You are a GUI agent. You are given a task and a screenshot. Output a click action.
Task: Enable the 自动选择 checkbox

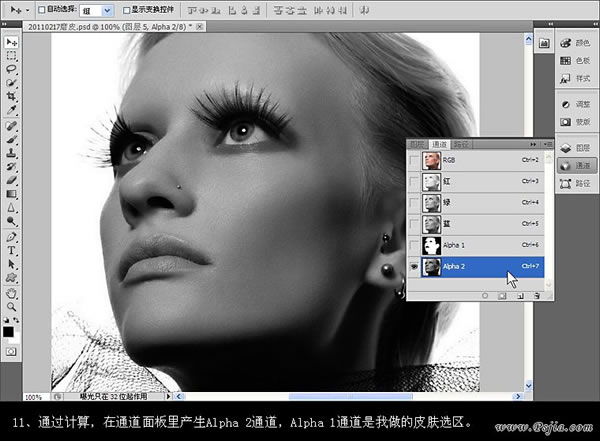coord(42,10)
